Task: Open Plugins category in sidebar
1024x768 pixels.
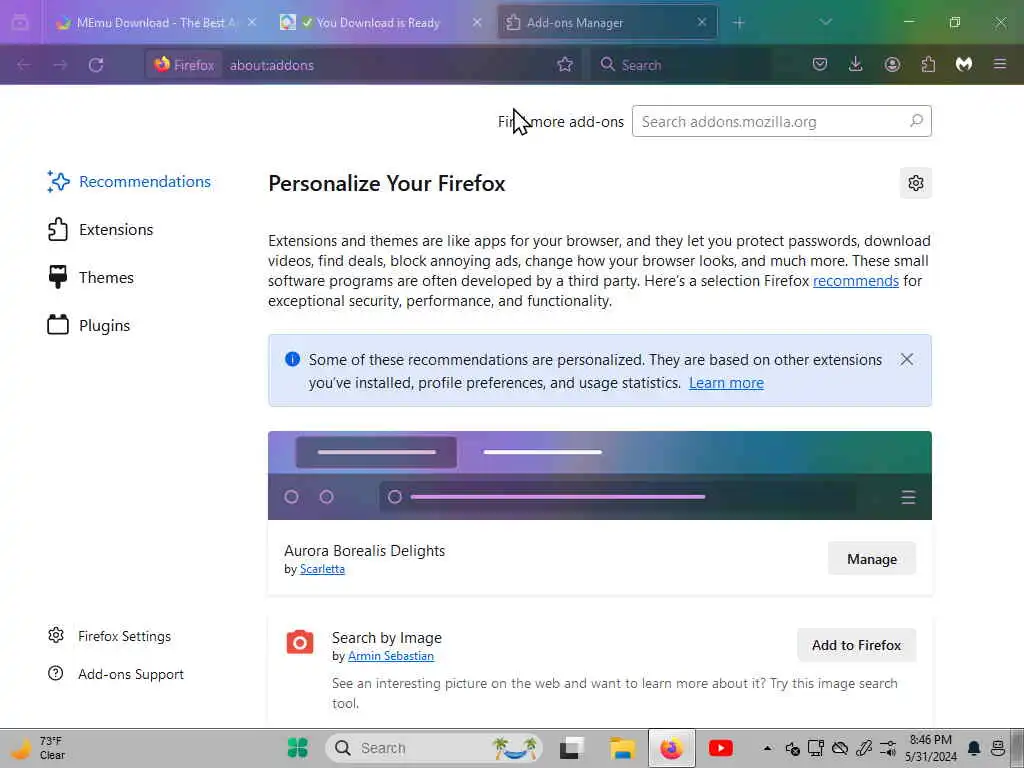Action: pos(89,325)
